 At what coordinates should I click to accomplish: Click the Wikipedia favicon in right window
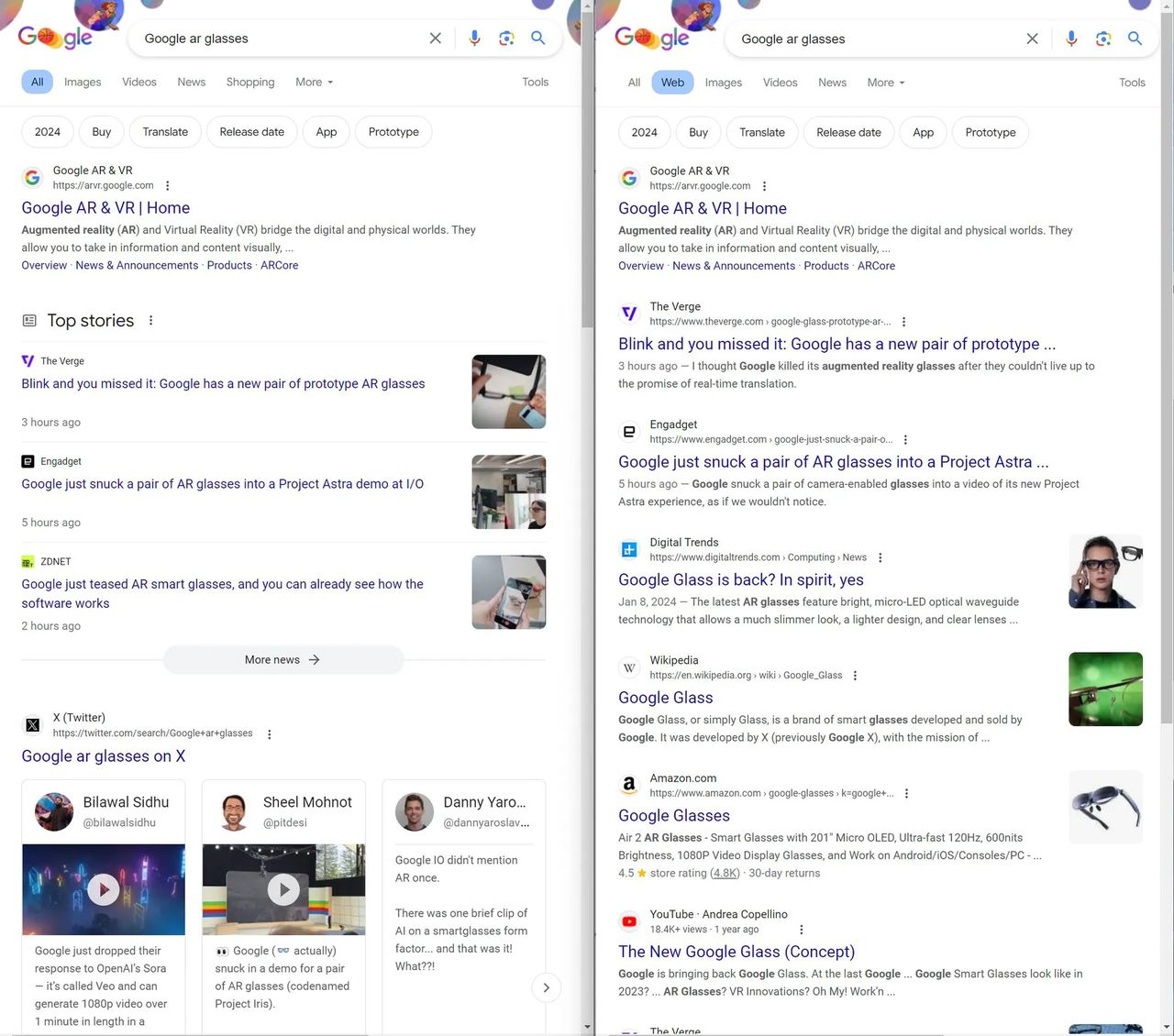pyautogui.click(x=629, y=667)
